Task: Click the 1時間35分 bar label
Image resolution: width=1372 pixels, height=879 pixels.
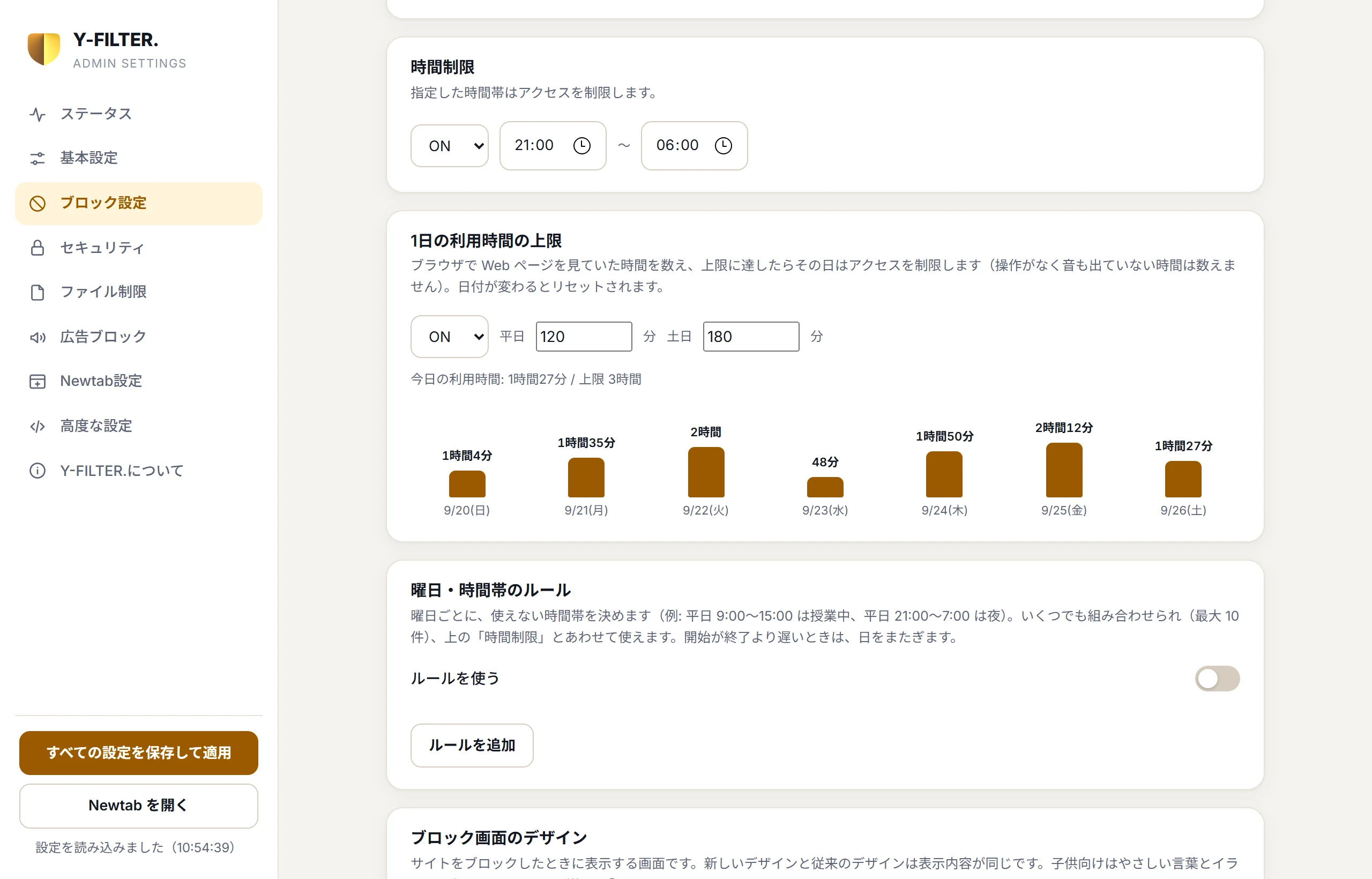Action: [586, 442]
